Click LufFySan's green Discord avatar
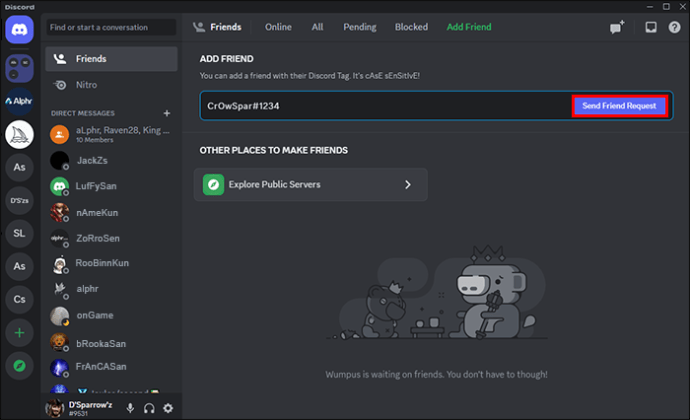The image size is (690, 420). click(59, 186)
